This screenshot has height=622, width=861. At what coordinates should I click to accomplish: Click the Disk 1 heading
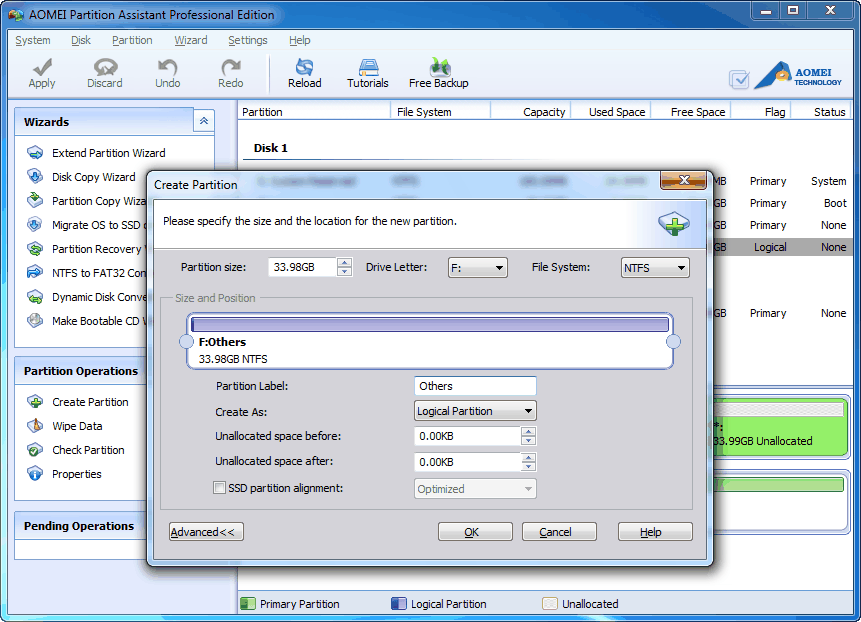click(270, 148)
